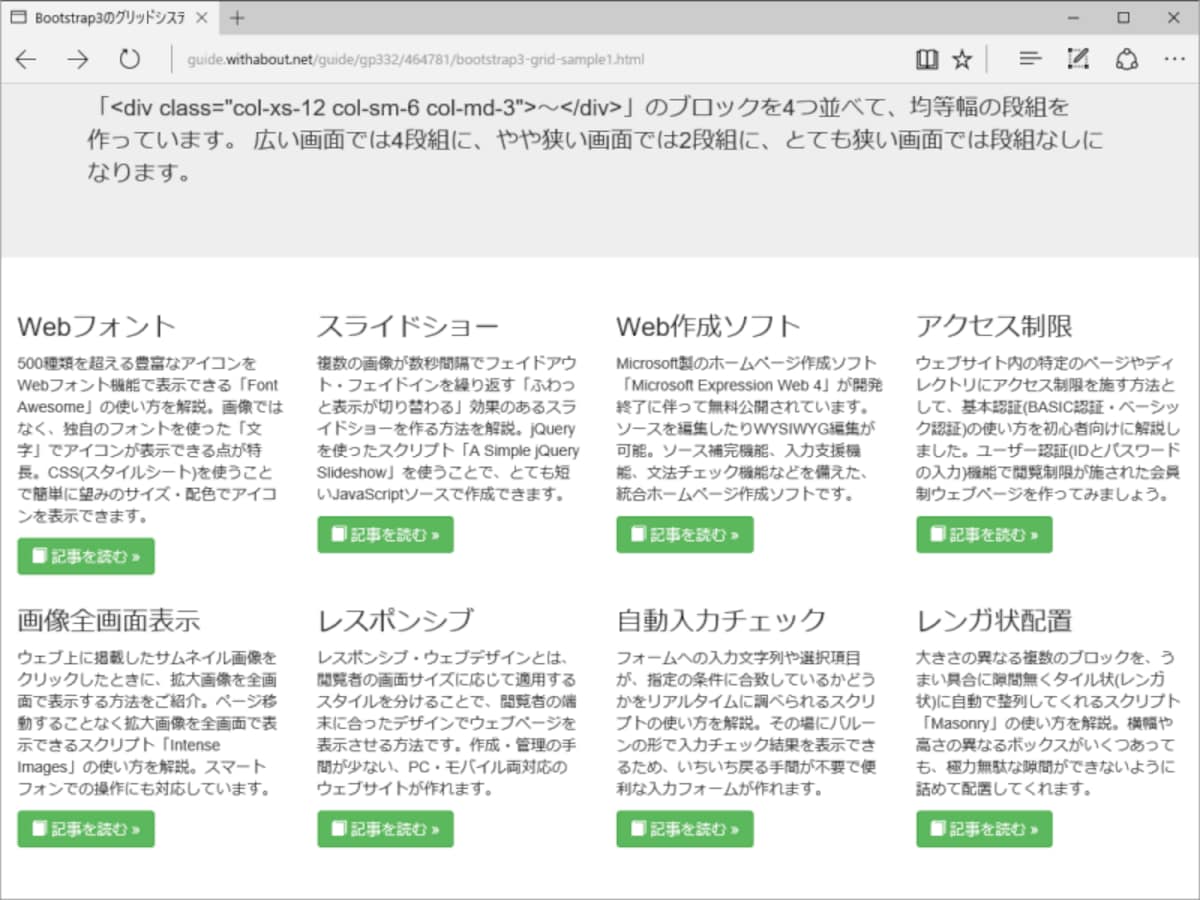
Task: Click the Share icon in toolbar
Action: point(1127,60)
